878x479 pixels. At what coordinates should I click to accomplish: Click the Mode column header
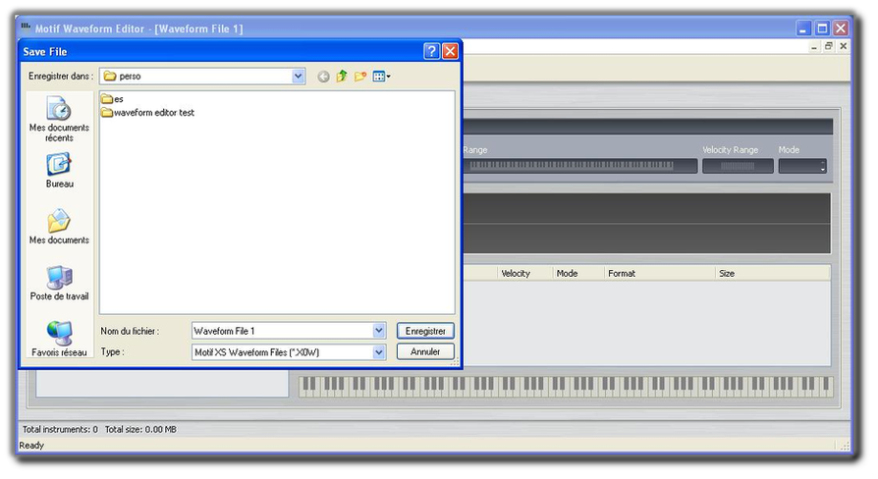coord(578,273)
